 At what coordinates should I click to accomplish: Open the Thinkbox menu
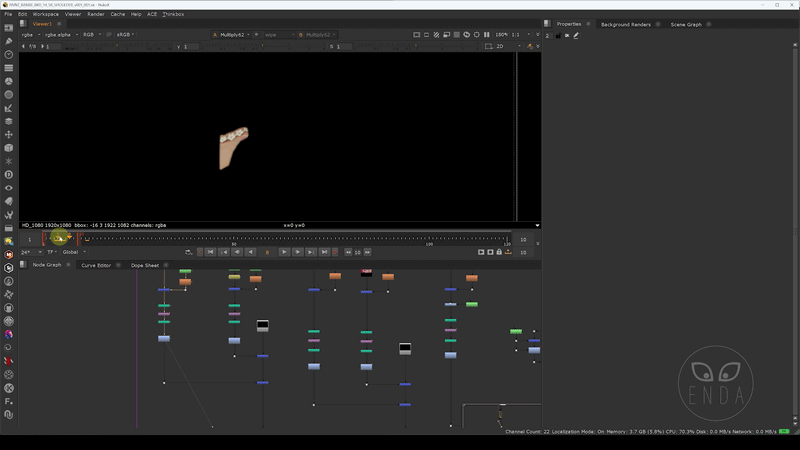coord(173,14)
